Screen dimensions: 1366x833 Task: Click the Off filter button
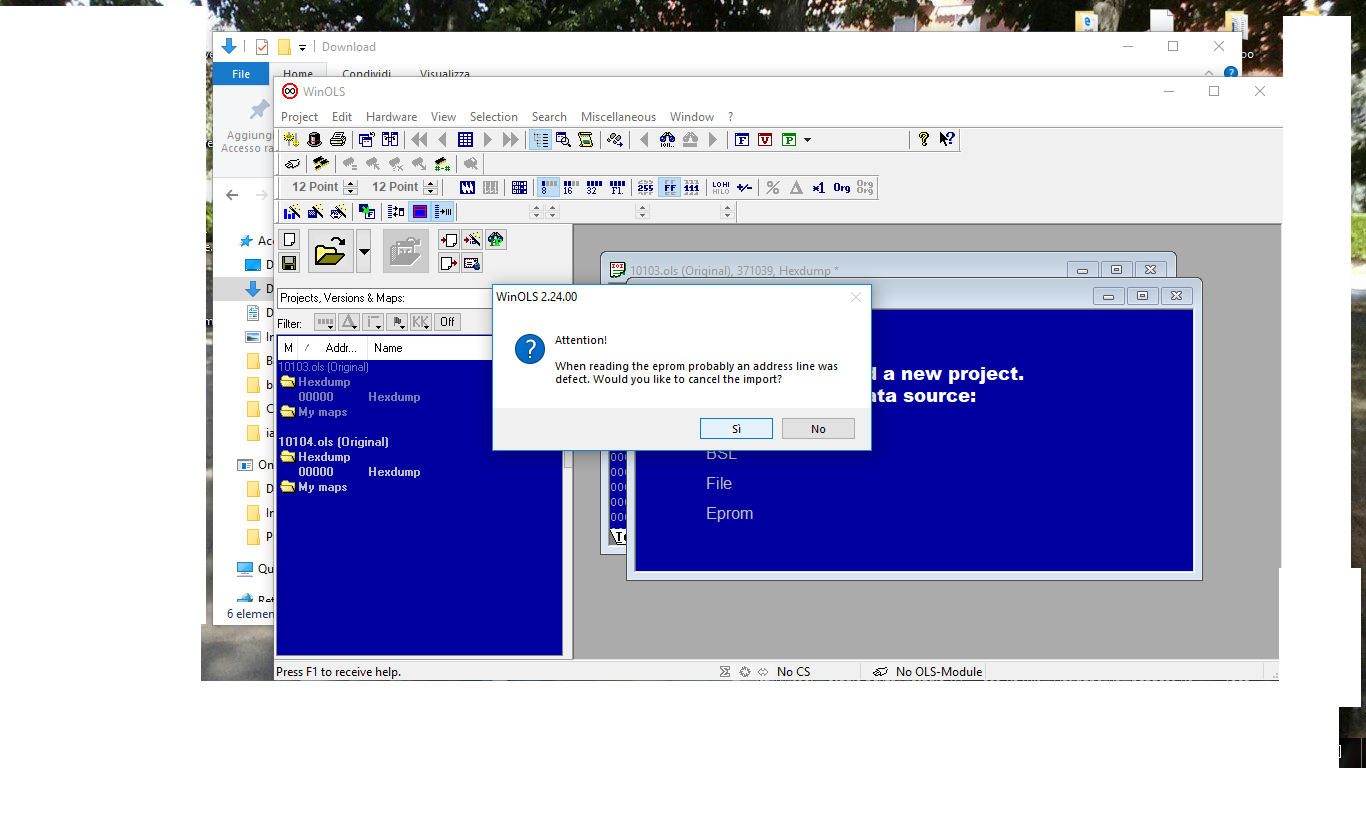(448, 322)
